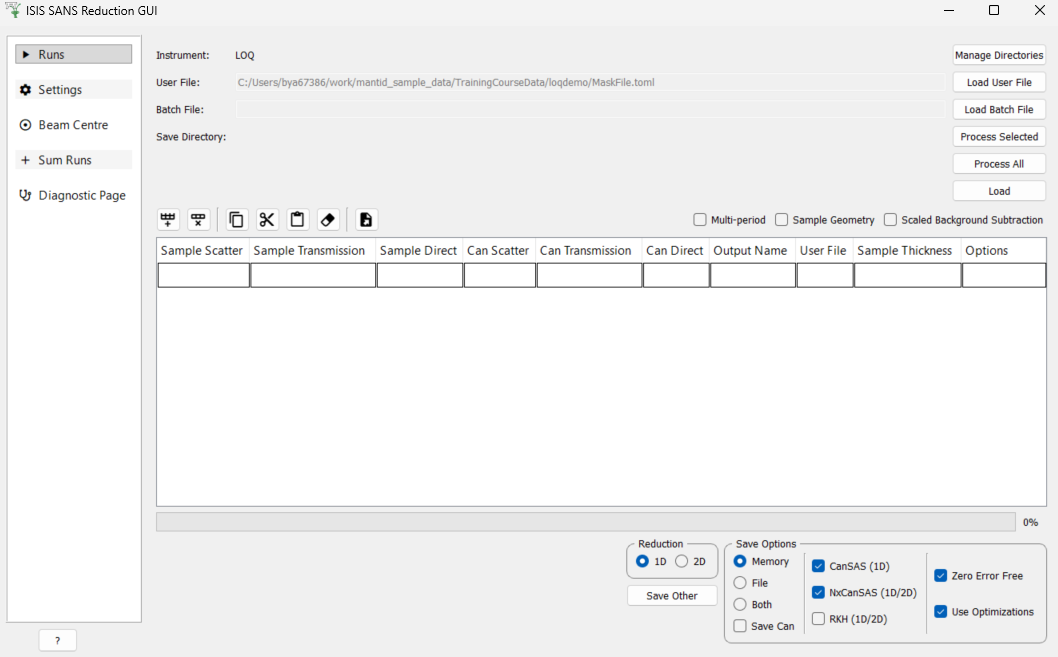Uncheck NxCanSAS (1D/2D) format
Viewport: 1058px width, 657px height.
point(818,592)
